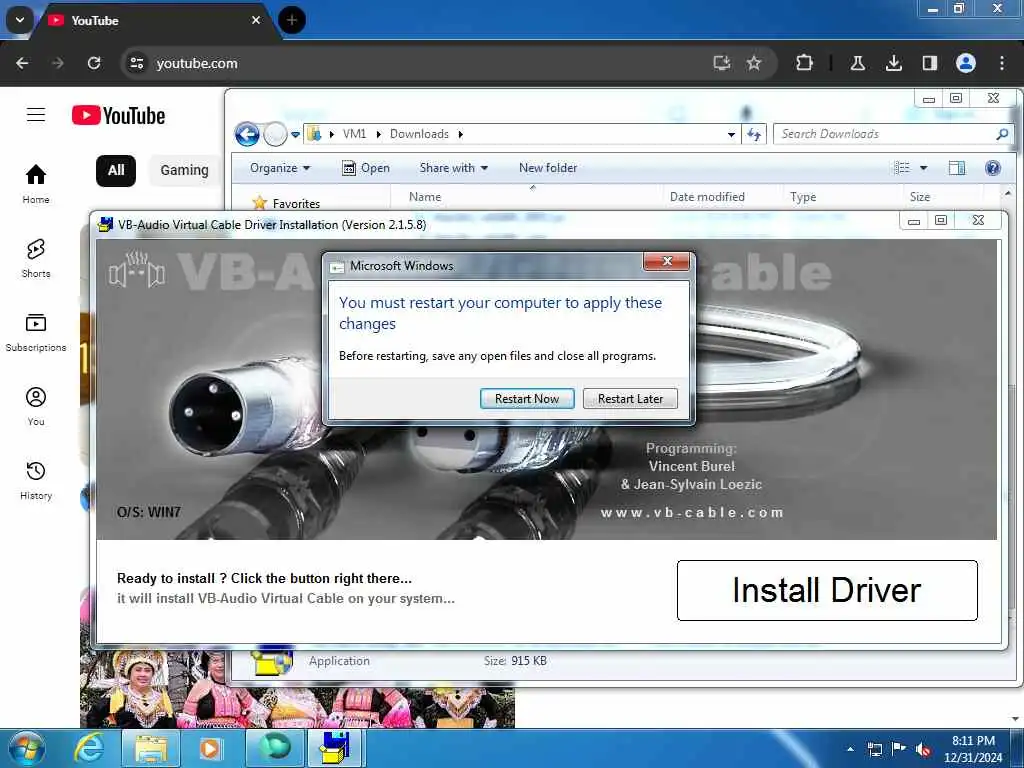Choose Restart Later in the dialog
The height and width of the screenshot is (768, 1024).
coord(630,398)
